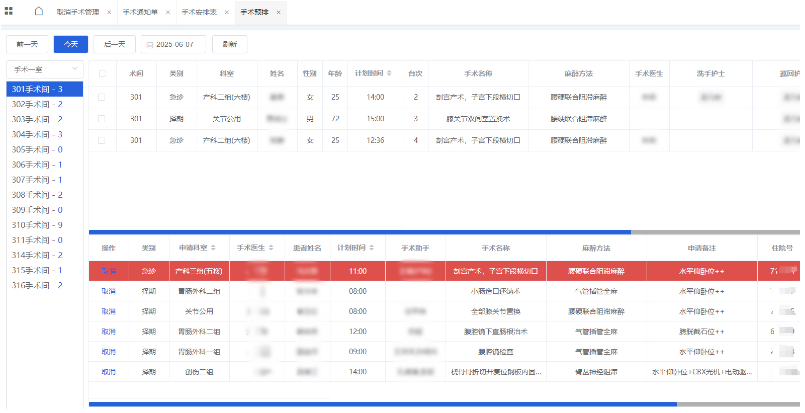
Task: Select room 307手术间
Action: point(45,180)
